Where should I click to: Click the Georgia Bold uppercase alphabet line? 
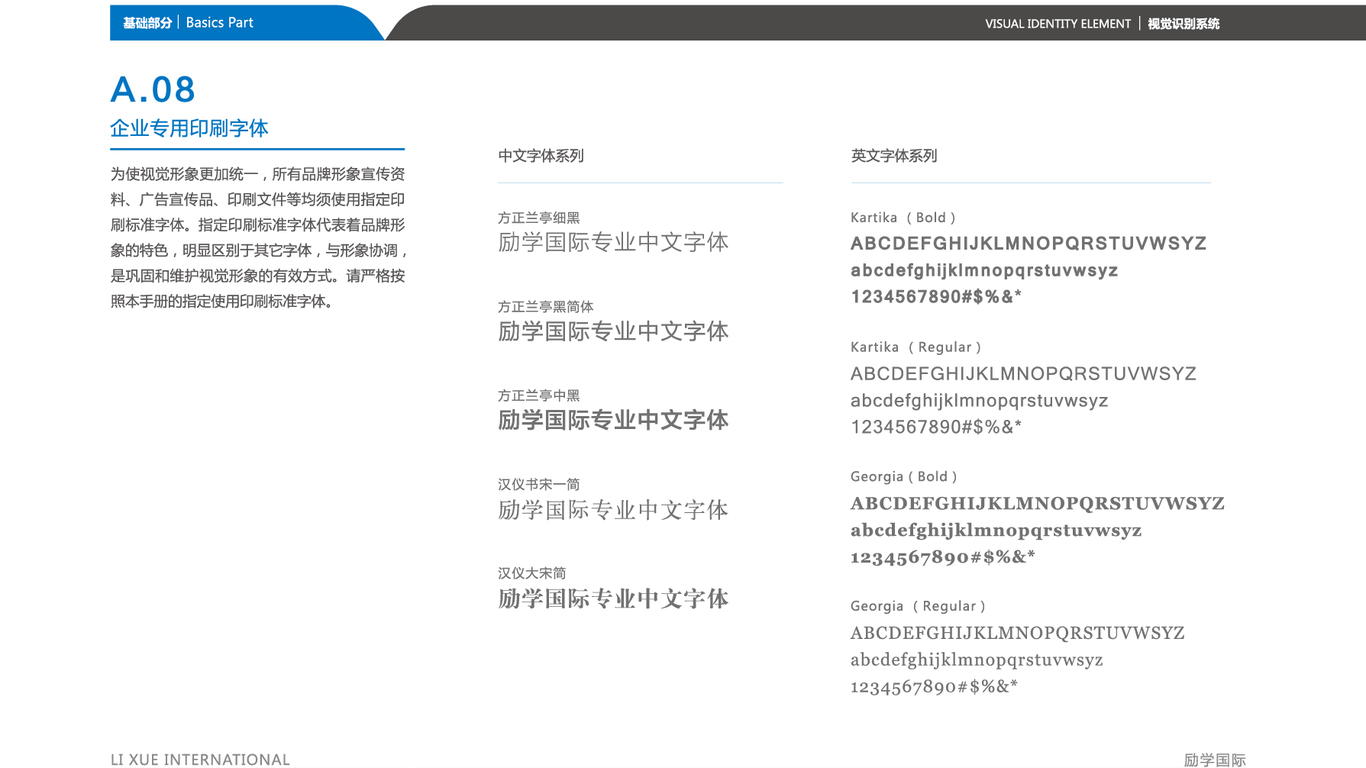[x=1038, y=504]
